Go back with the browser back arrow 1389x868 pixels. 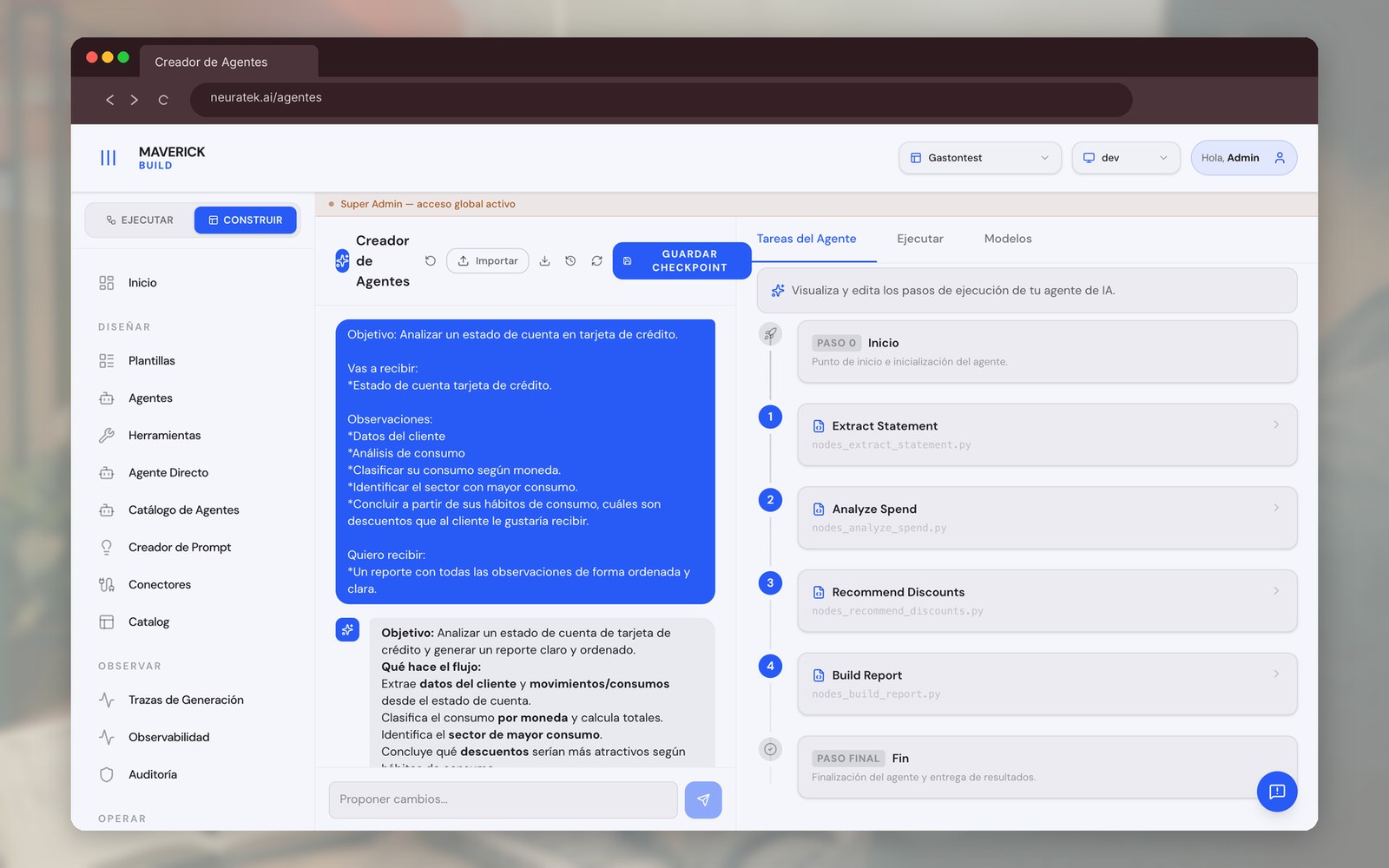pos(110,100)
